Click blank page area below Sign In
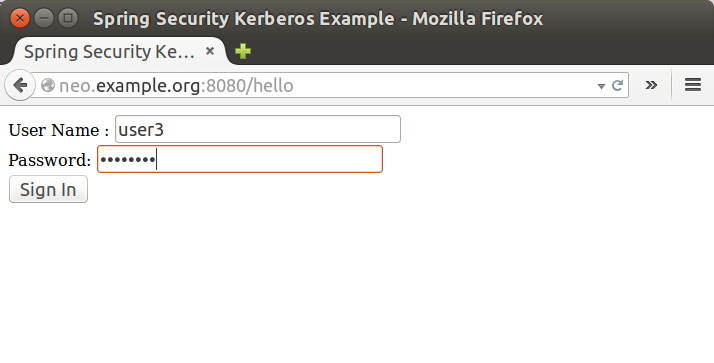 pyautogui.click(x=357, y=282)
